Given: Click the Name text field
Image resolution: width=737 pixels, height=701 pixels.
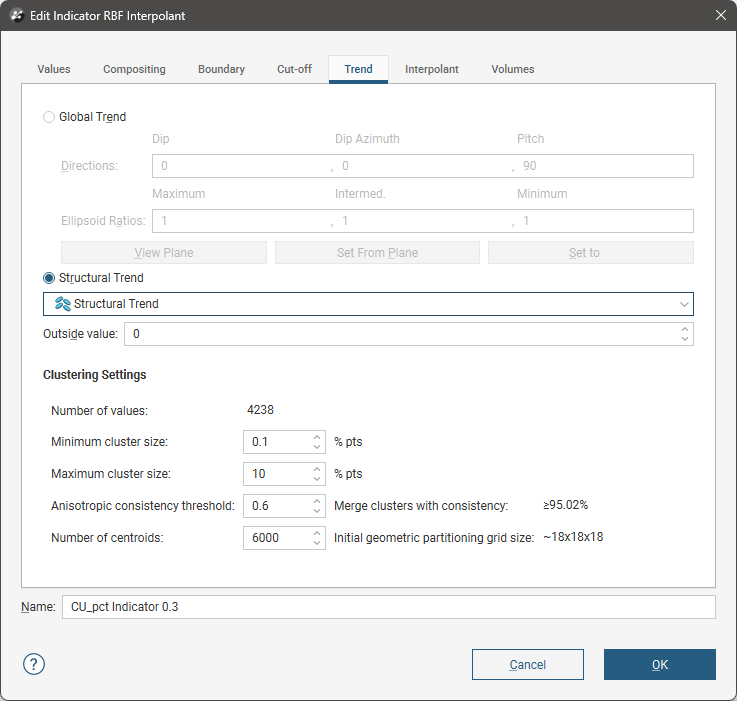Looking at the screenshot, I should tap(388, 607).
